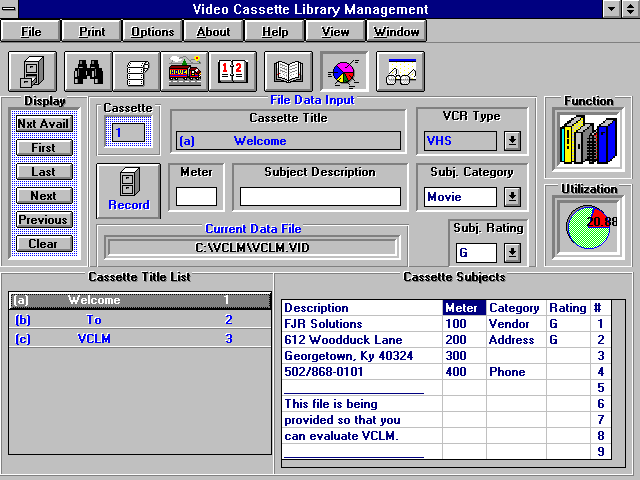Click the Record file cabinet button
Image resolution: width=640 pixels, height=480 pixels.
click(x=129, y=191)
